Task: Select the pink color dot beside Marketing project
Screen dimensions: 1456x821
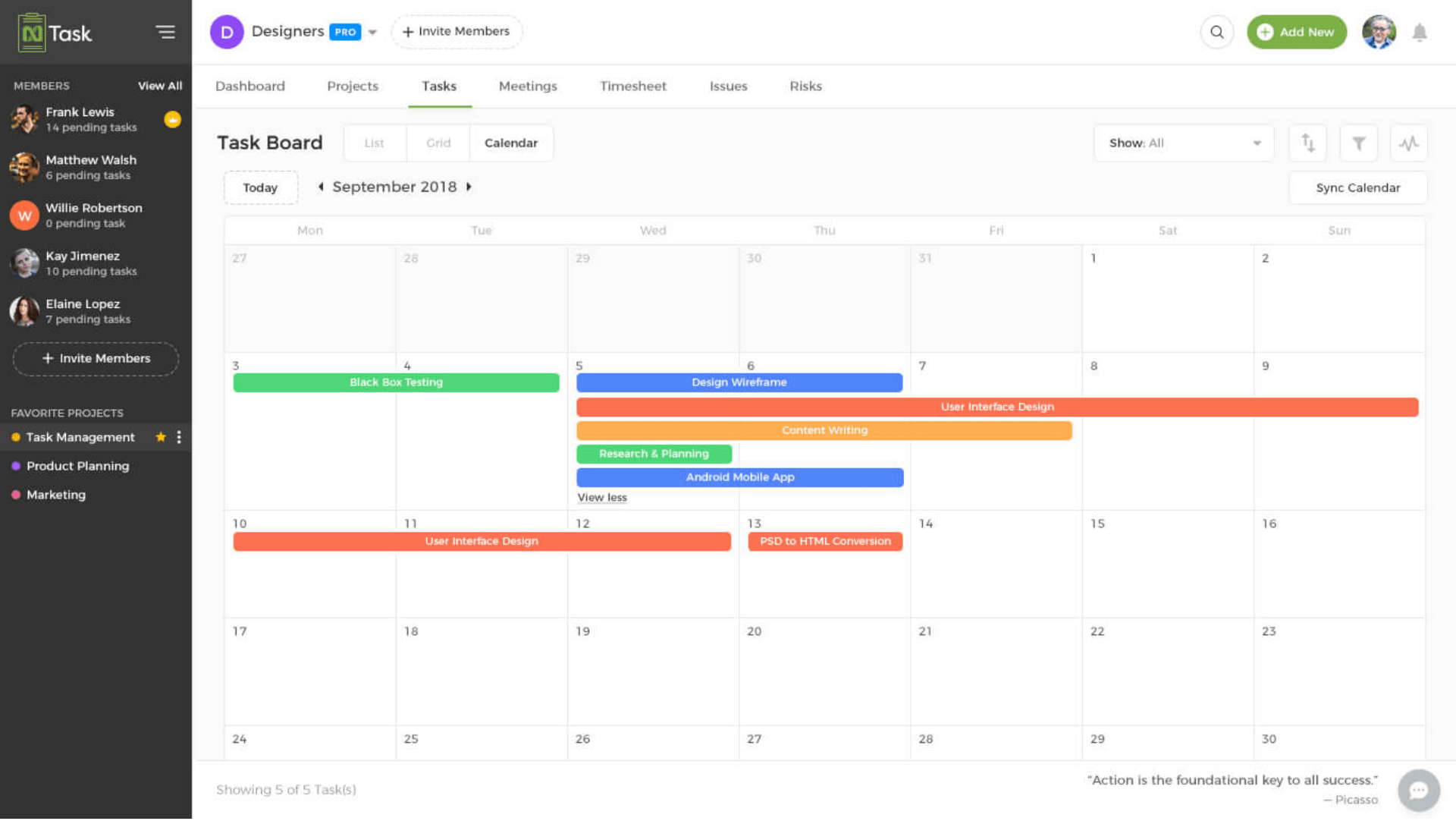Action: point(17,495)
